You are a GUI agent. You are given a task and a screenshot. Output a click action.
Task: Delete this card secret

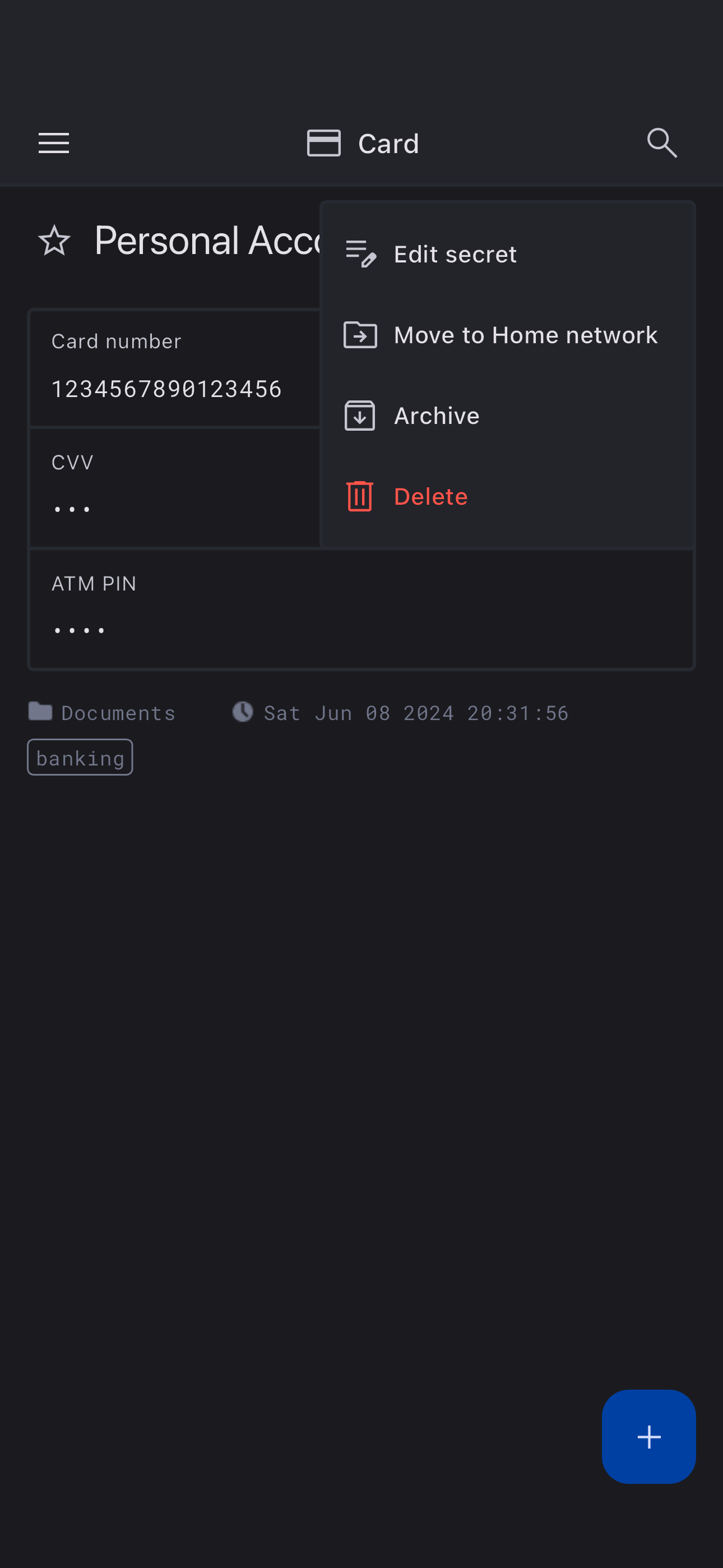point(430,497)
